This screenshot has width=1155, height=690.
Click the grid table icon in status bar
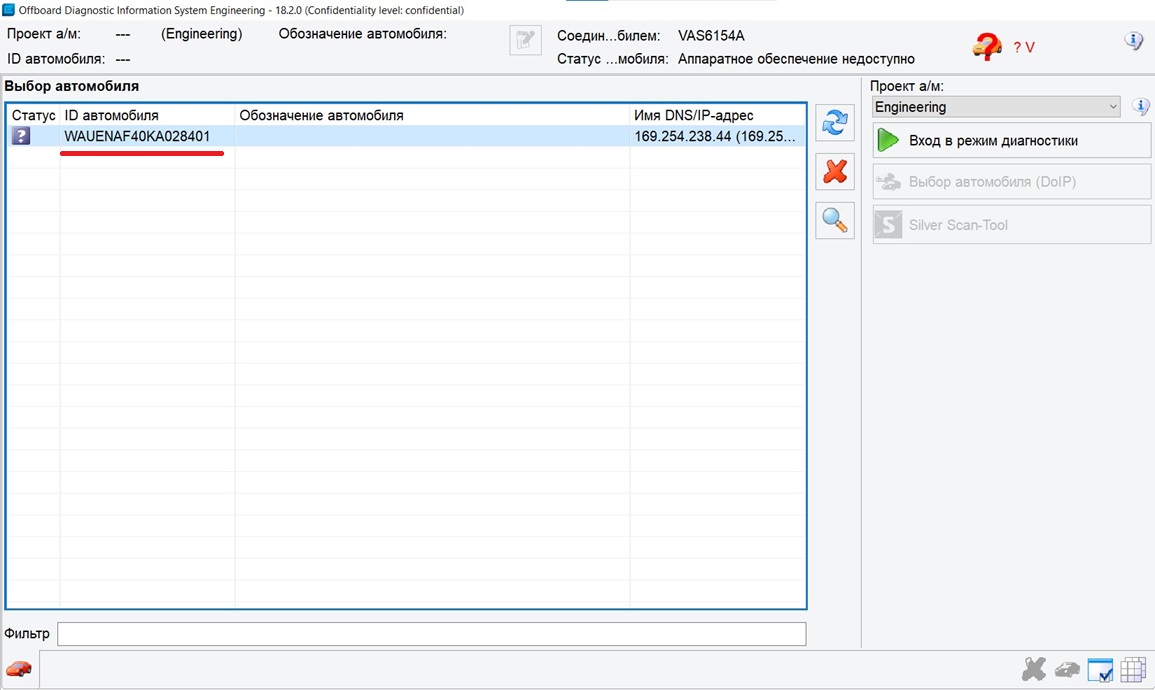pyautogui.click(x=1132, y=669)
